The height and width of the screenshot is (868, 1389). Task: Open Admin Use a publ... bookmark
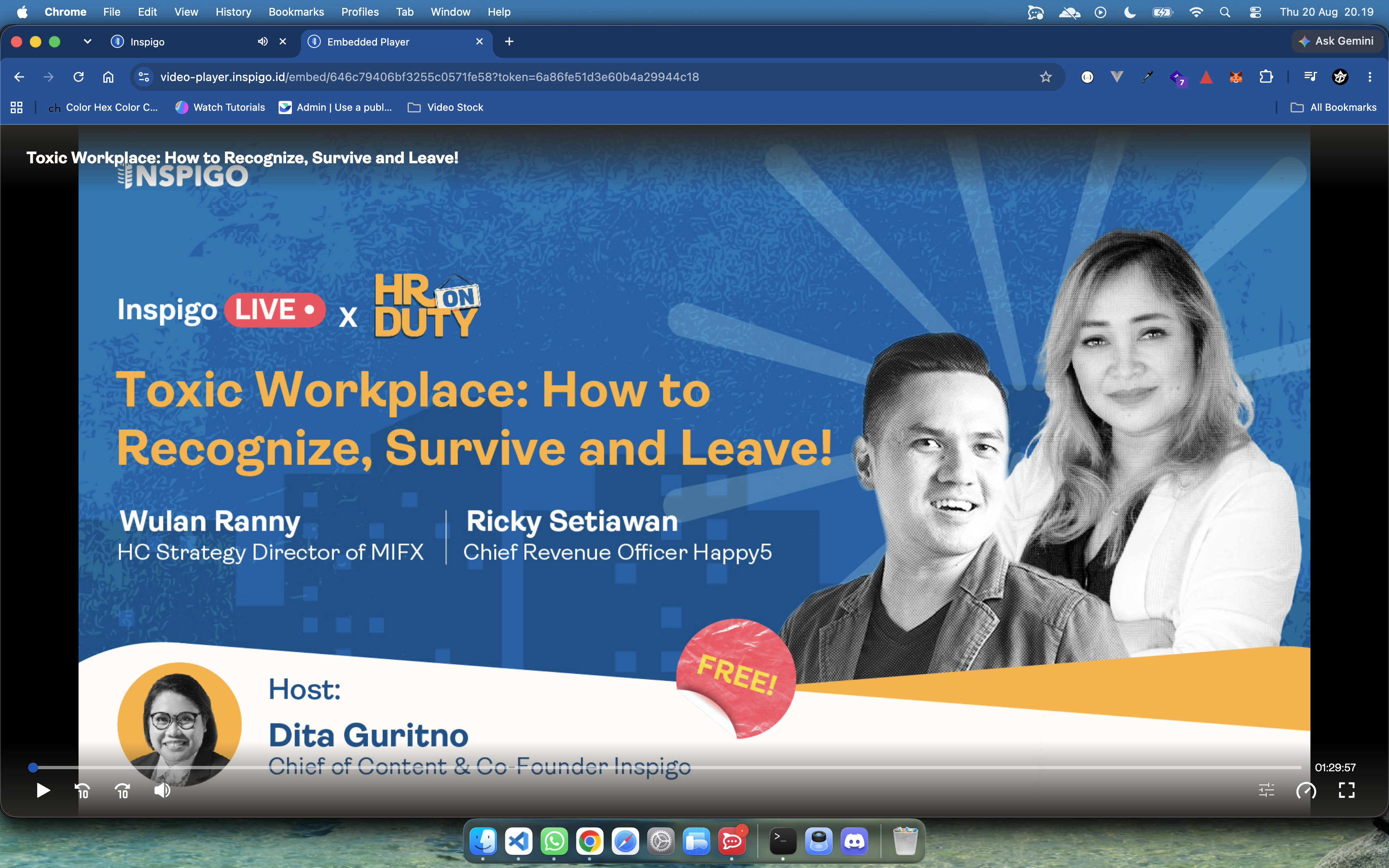click(x=336, y=107)
